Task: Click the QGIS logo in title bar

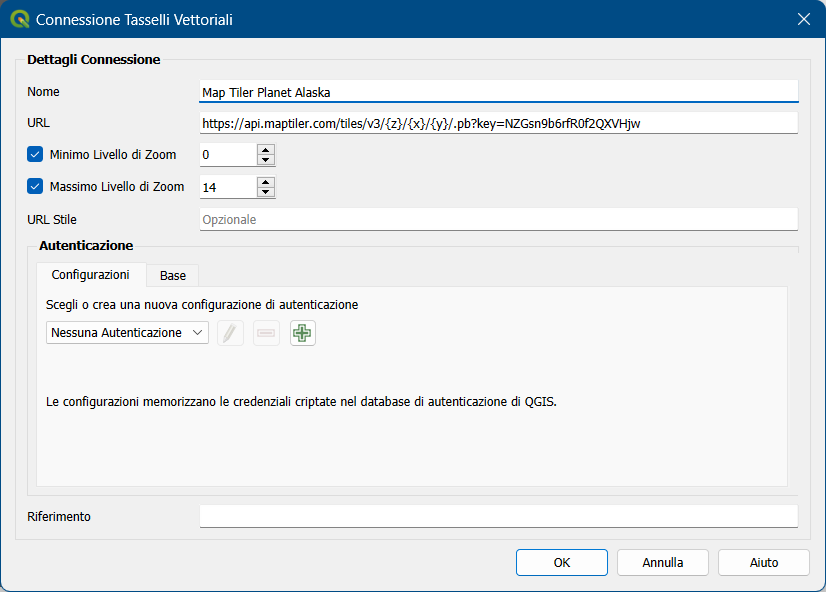Action: pyautogui.click(x=19, y=19)
